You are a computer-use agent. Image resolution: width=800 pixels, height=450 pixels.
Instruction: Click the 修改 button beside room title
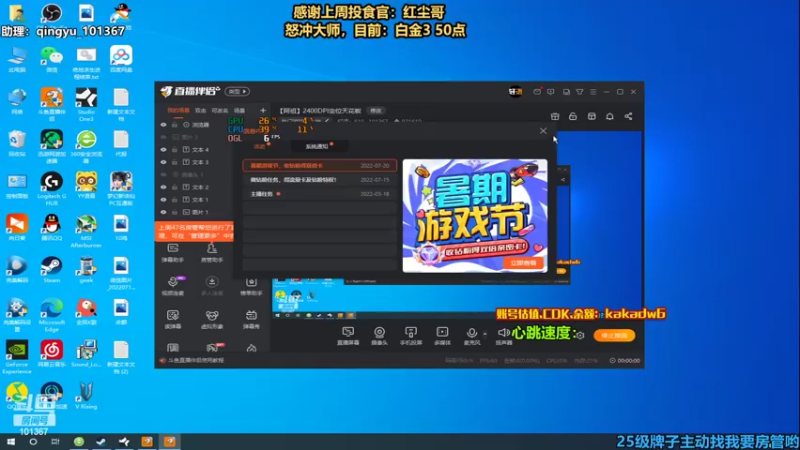coord(376,111)
